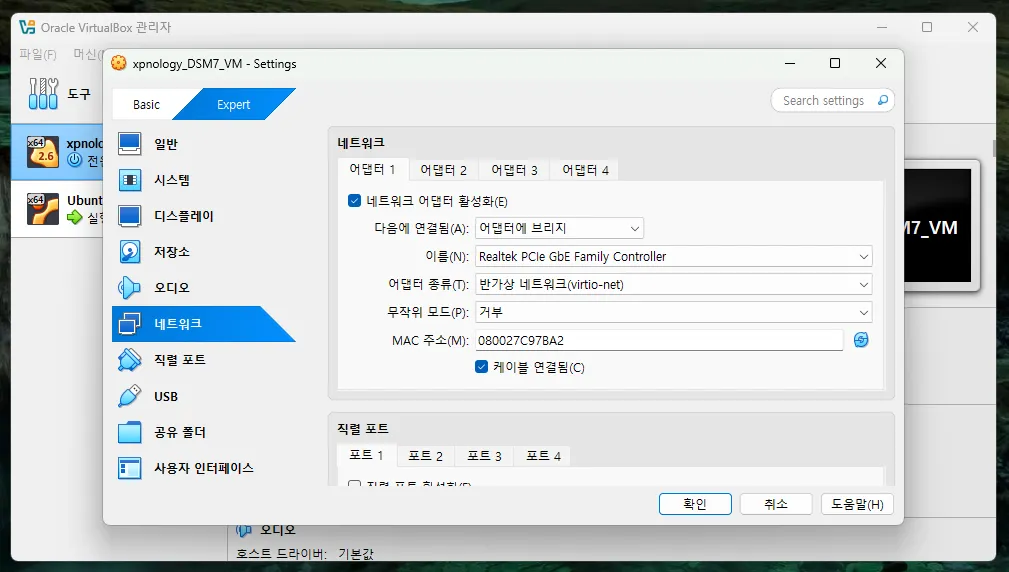The width and height of the screenshot is (1009, 572).
Task: Open the 어댑터 종류 dropdown
Action: pyautogui.click(x=674, y=284)
